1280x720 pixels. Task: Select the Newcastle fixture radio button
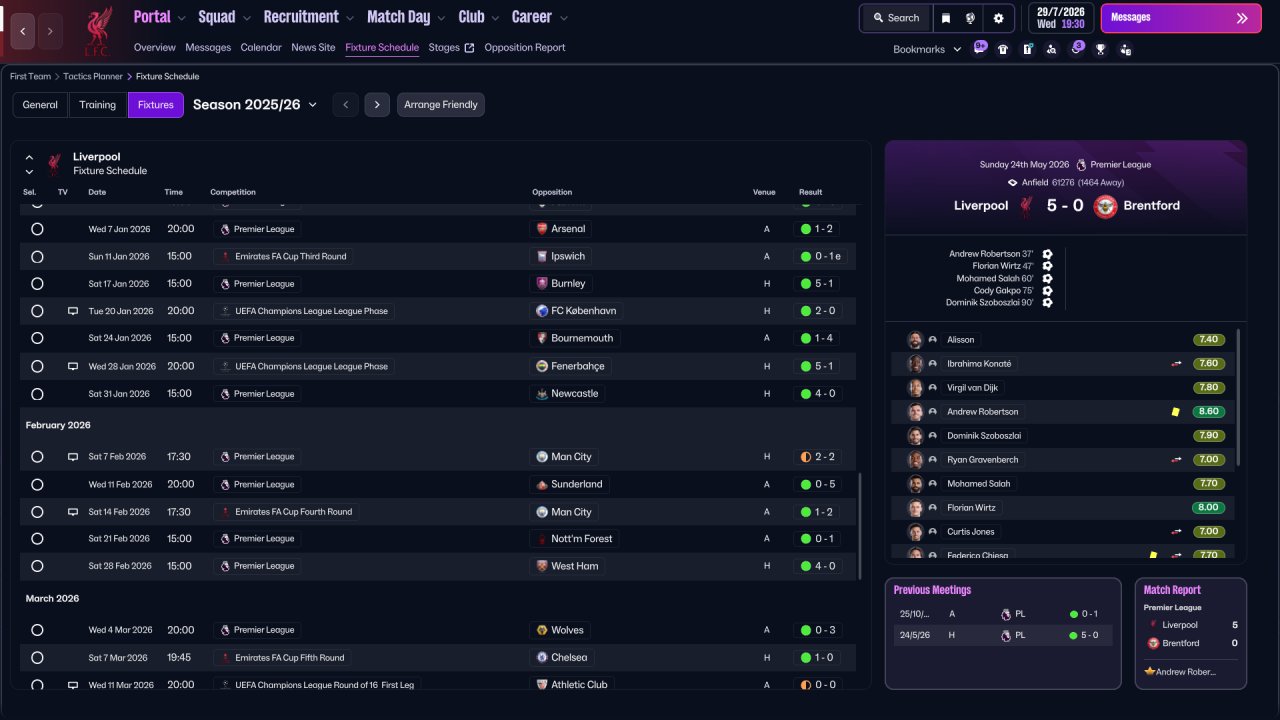pyautogui.click(x=37, y=394)
